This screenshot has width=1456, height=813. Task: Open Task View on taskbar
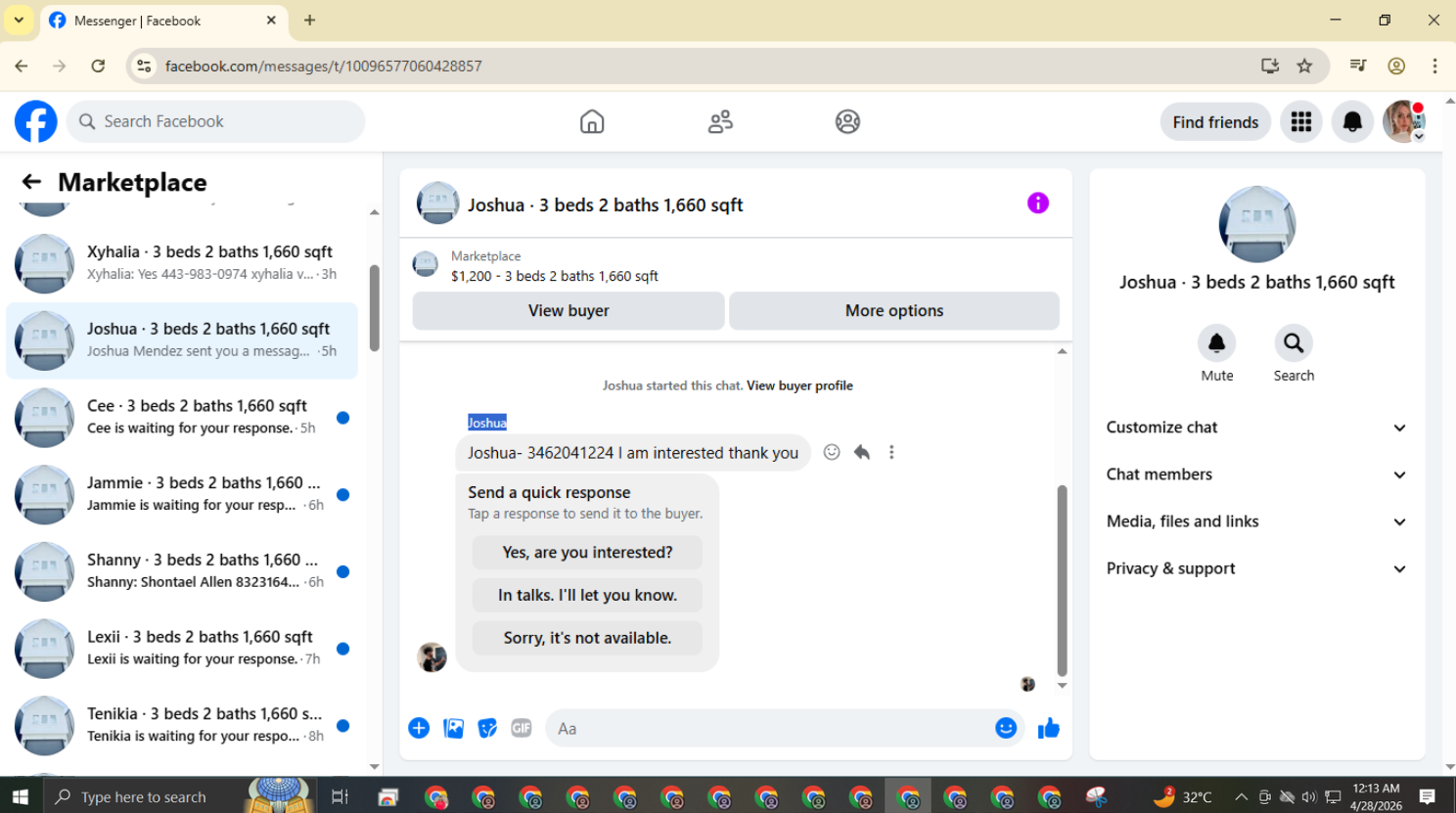(340, 796)
